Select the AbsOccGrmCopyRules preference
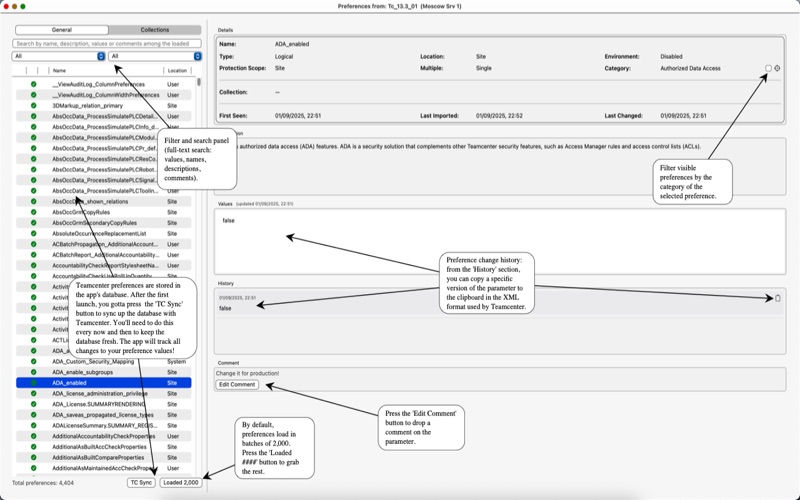800x500 pixels. 104,212
